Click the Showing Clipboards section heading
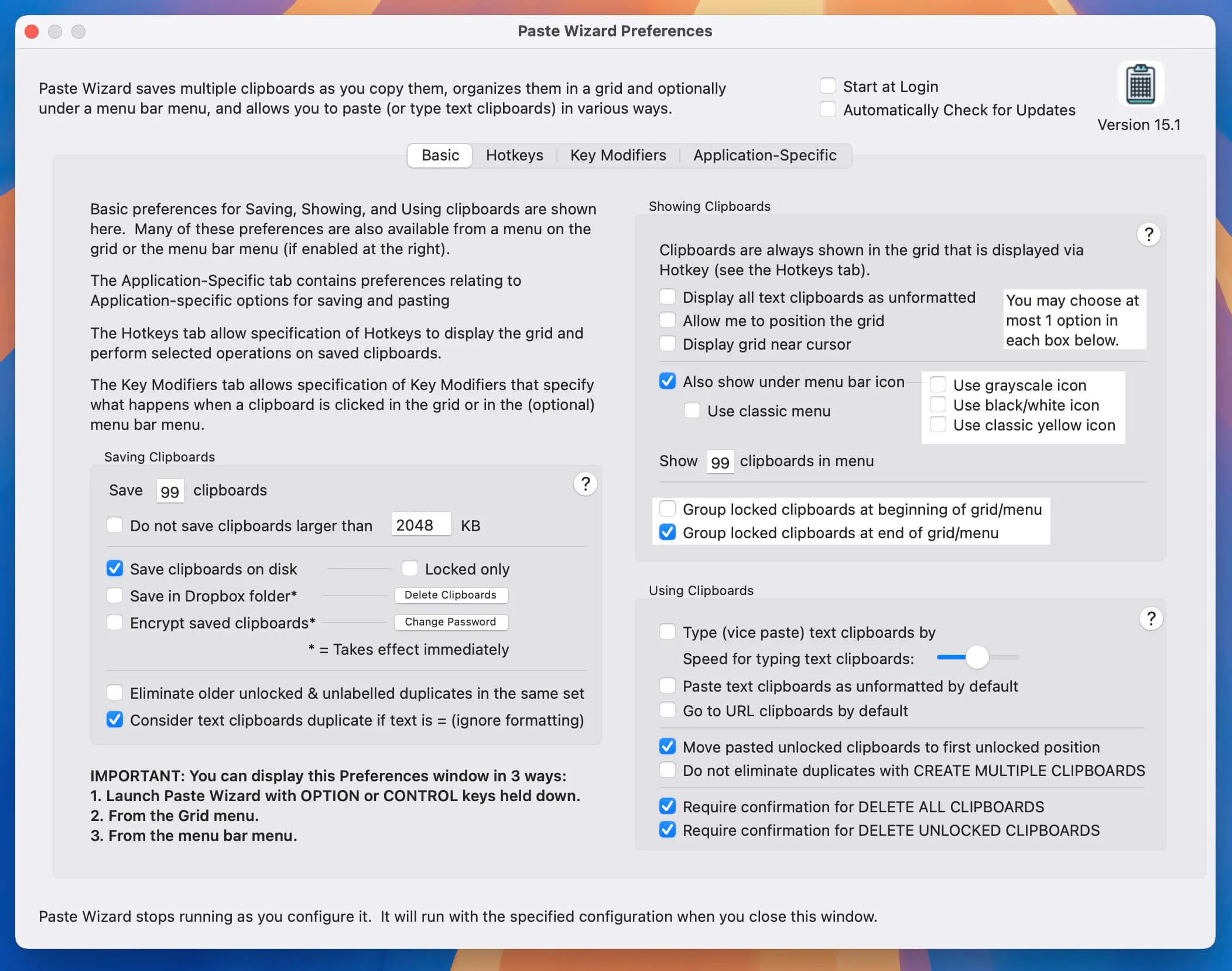 pyautogui.click(x=709, y=206)
